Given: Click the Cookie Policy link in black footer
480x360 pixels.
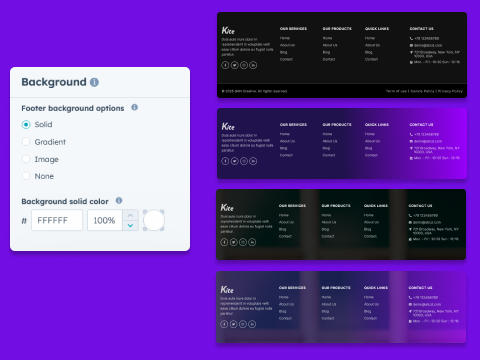Looking at the screenshot, I should click(422, 91).
